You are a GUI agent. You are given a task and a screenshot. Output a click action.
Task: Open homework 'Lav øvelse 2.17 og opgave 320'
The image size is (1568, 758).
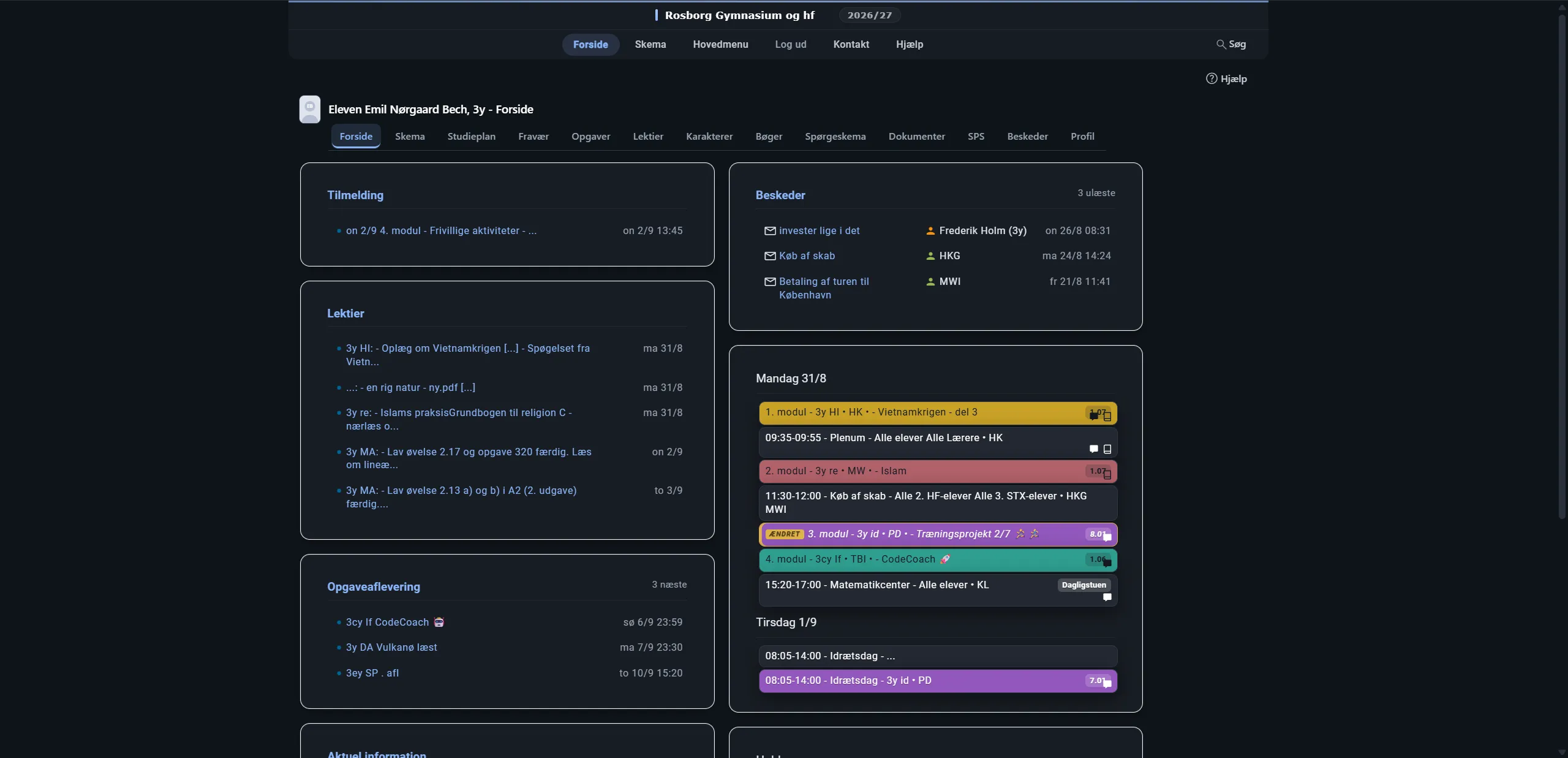pyautogui.click(x=469, y=458)
